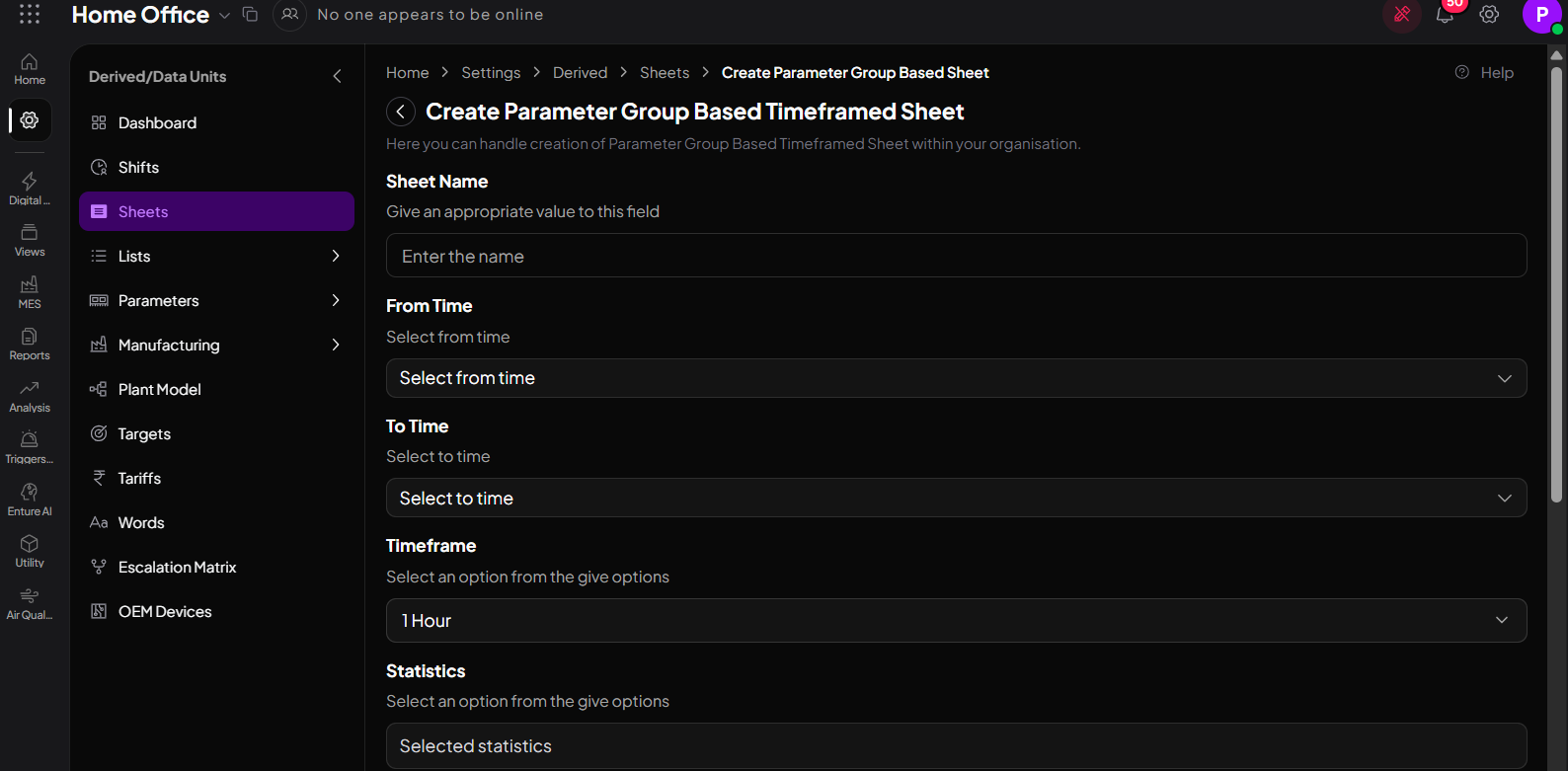
Task: Open MES in the left rail
Action: click(30, 292)
